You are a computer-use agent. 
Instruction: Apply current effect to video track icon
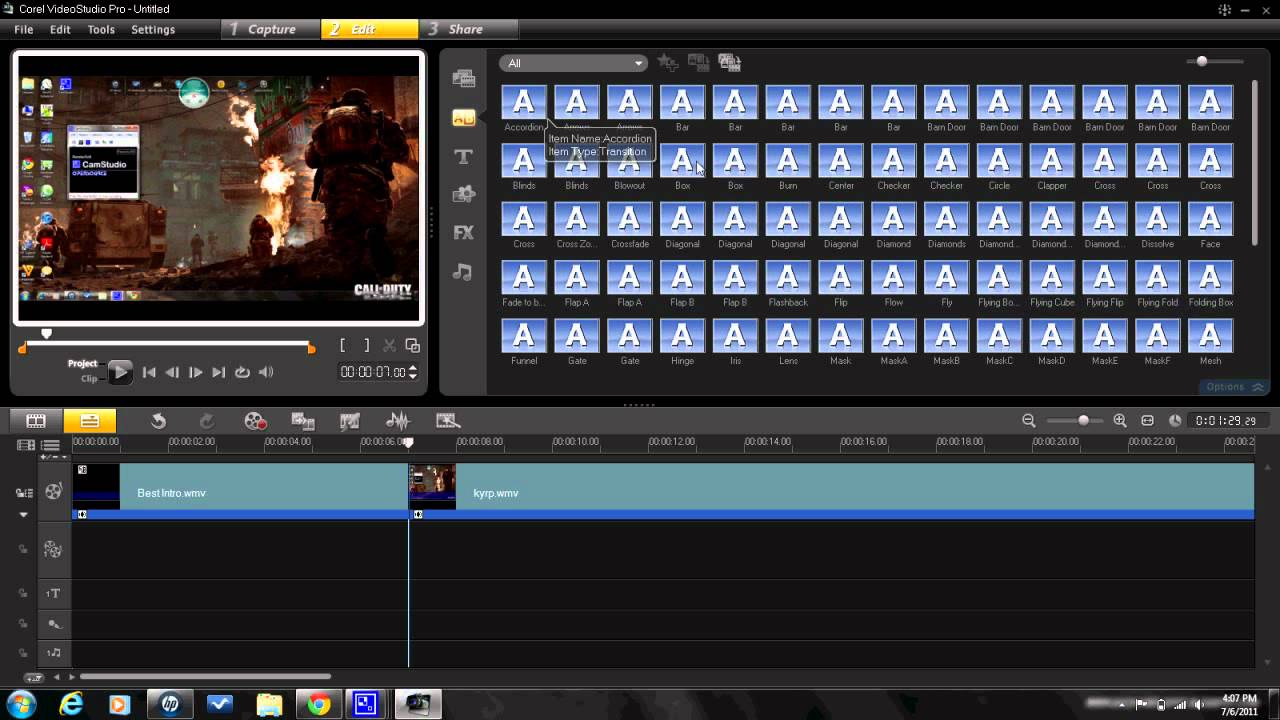pyautogui.click(x=698, y=63)
